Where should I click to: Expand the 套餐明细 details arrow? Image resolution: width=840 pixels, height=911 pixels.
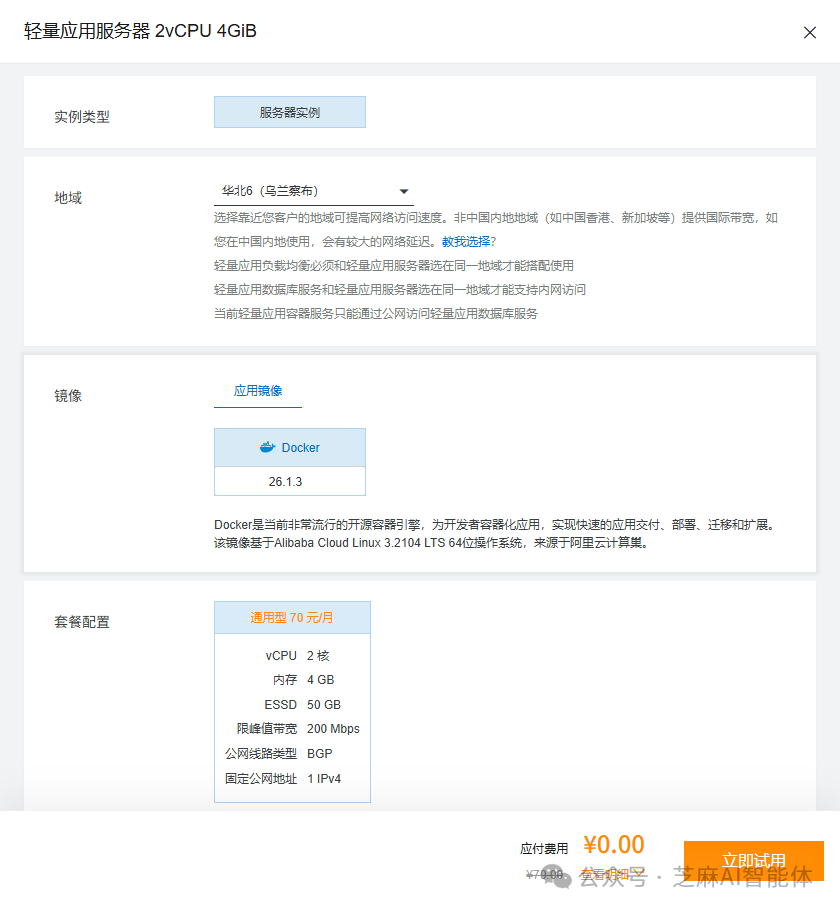pyautogui.click(x=640, y=871)
